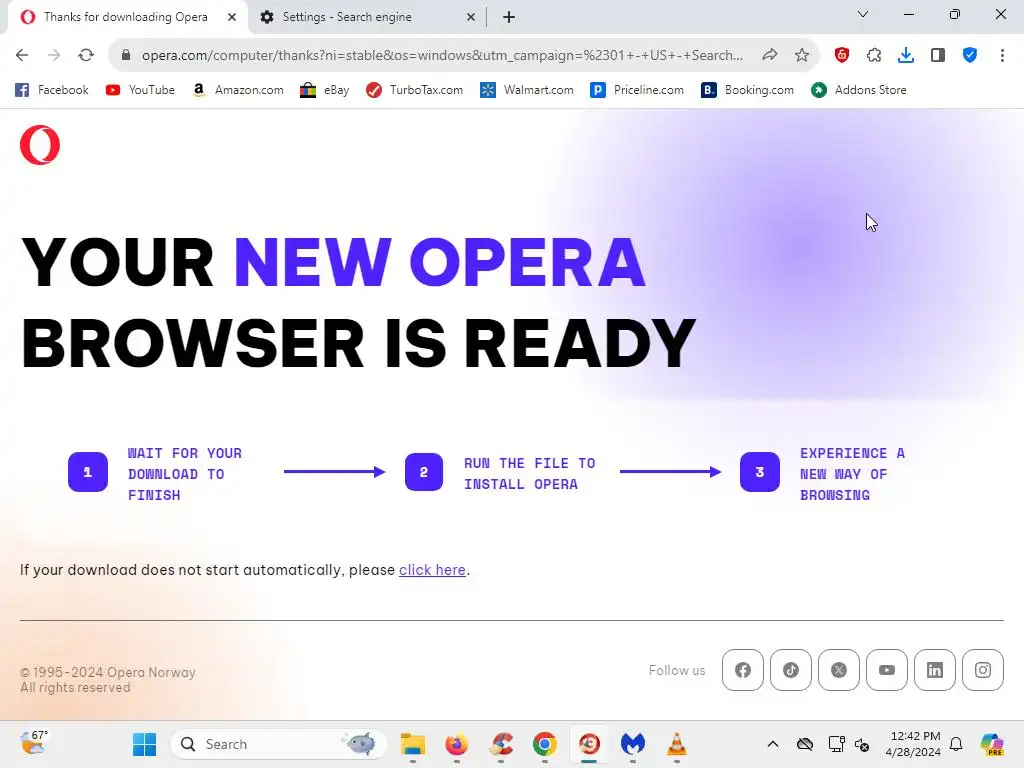Click the forward navigation arrow

(54, 56)
